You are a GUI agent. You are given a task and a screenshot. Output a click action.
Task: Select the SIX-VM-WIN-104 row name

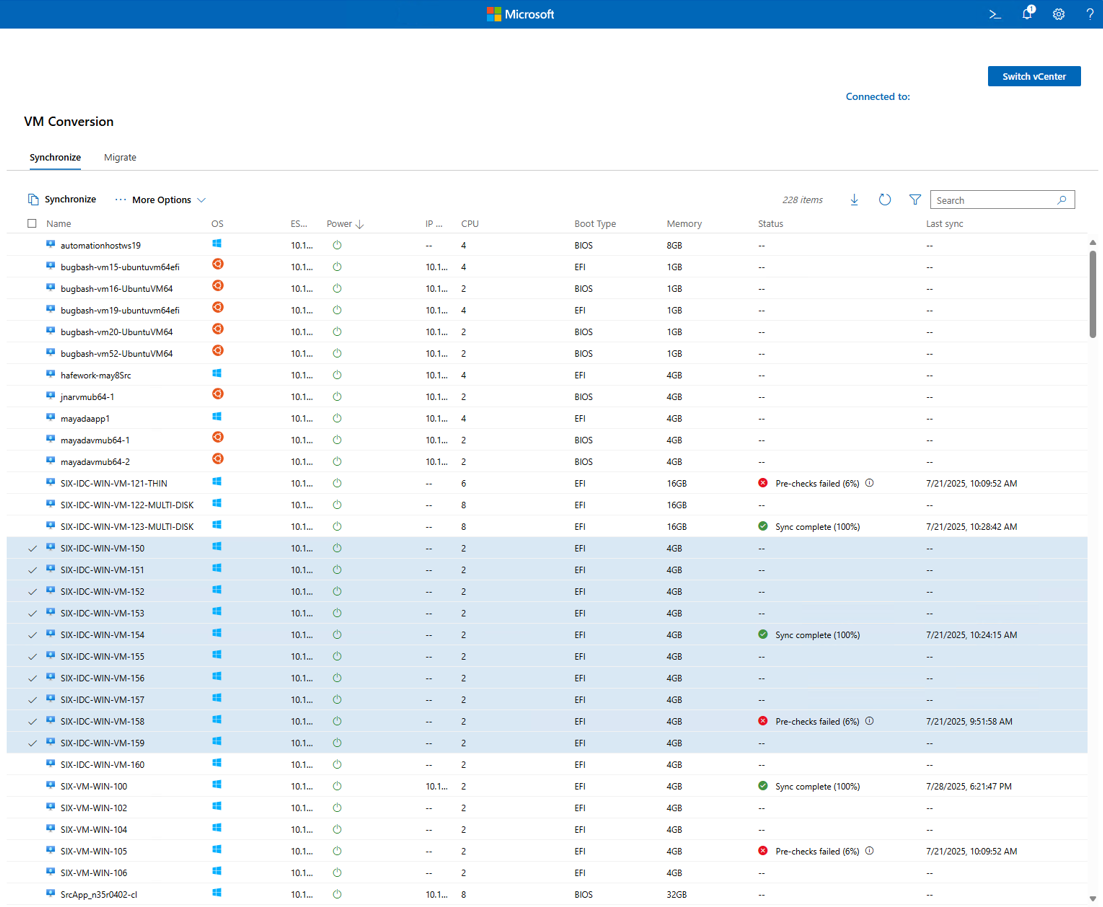[94, 830]
